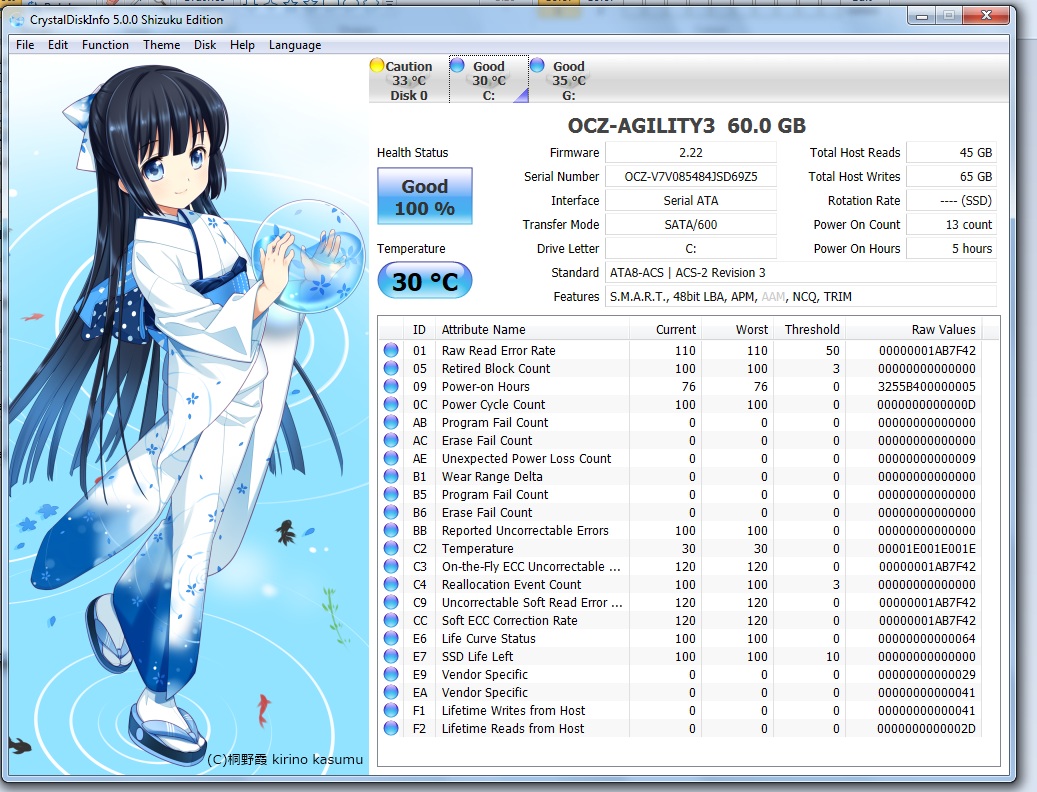Click the Firmware 2.22 field

690,153
